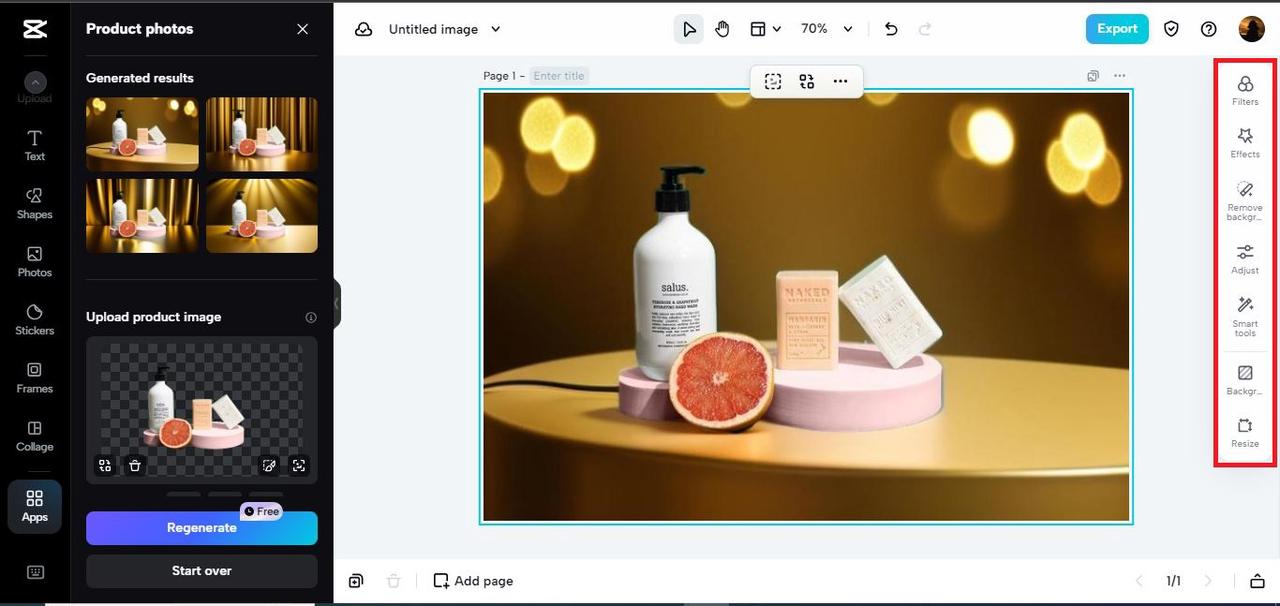
Task: Click the Export button
Action: click(1117, 29)
